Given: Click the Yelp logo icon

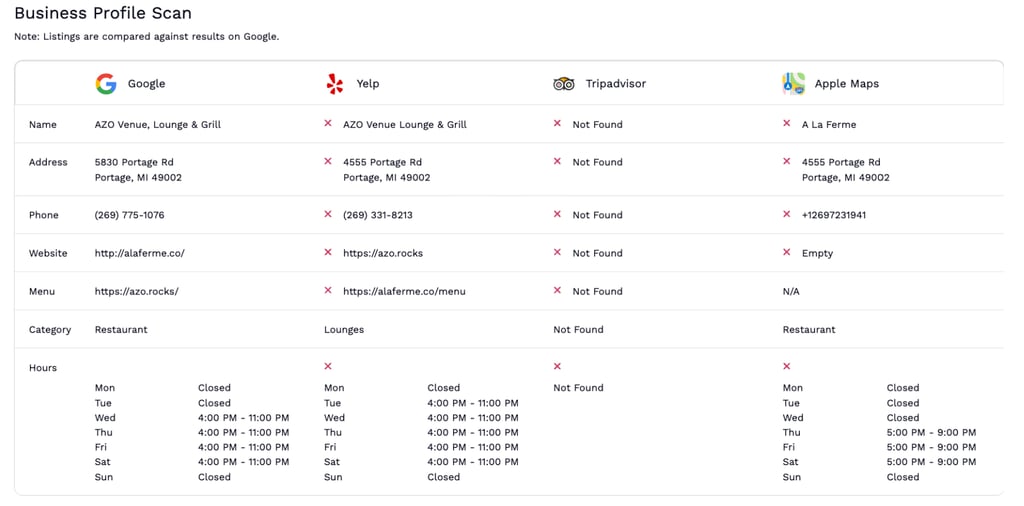Looking at the screenshot, I should point(335,84).
